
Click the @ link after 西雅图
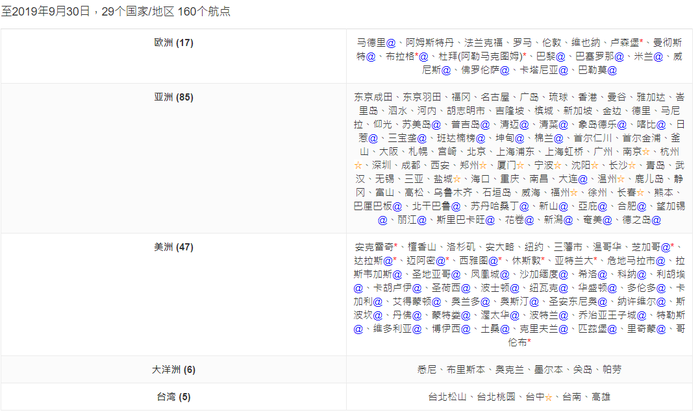point(493,261)
